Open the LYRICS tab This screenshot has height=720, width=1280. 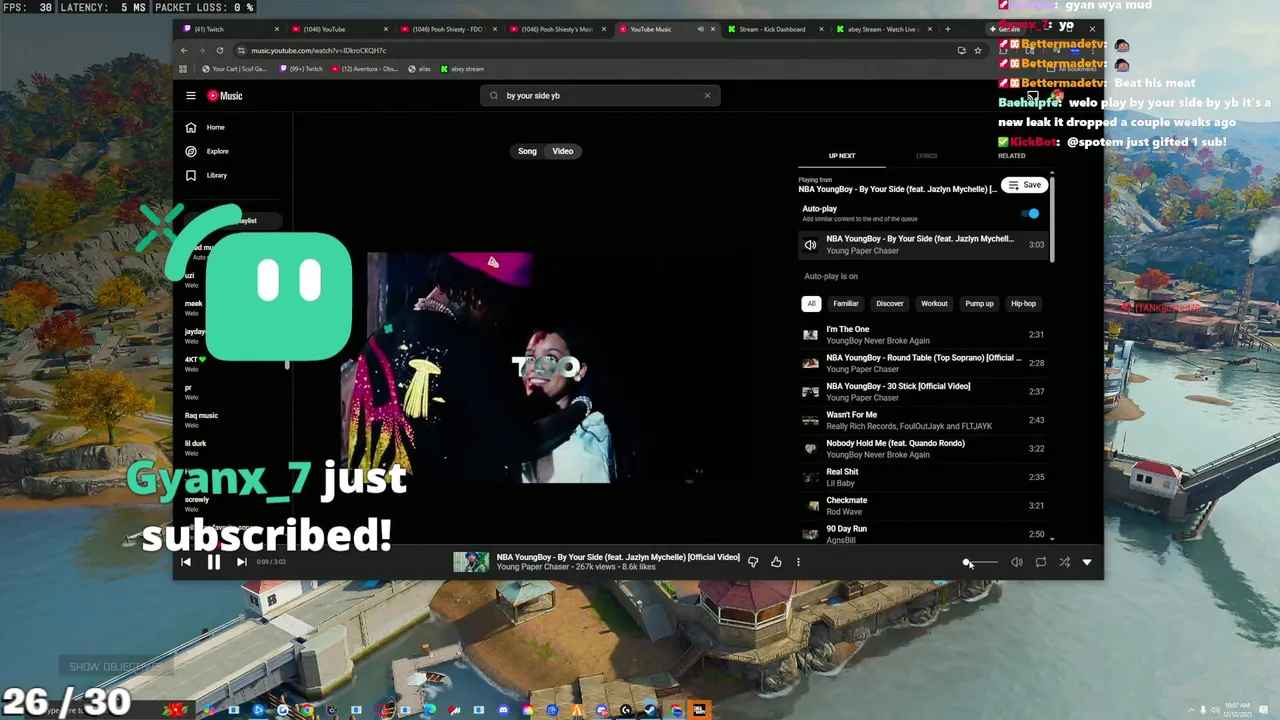coord(927,156)
